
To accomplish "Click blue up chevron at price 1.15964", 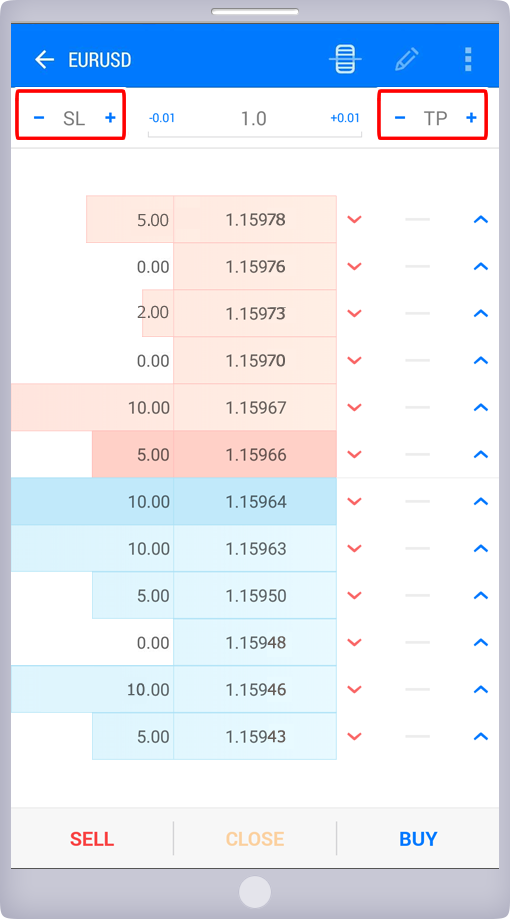I will click(x=481, y=501).
